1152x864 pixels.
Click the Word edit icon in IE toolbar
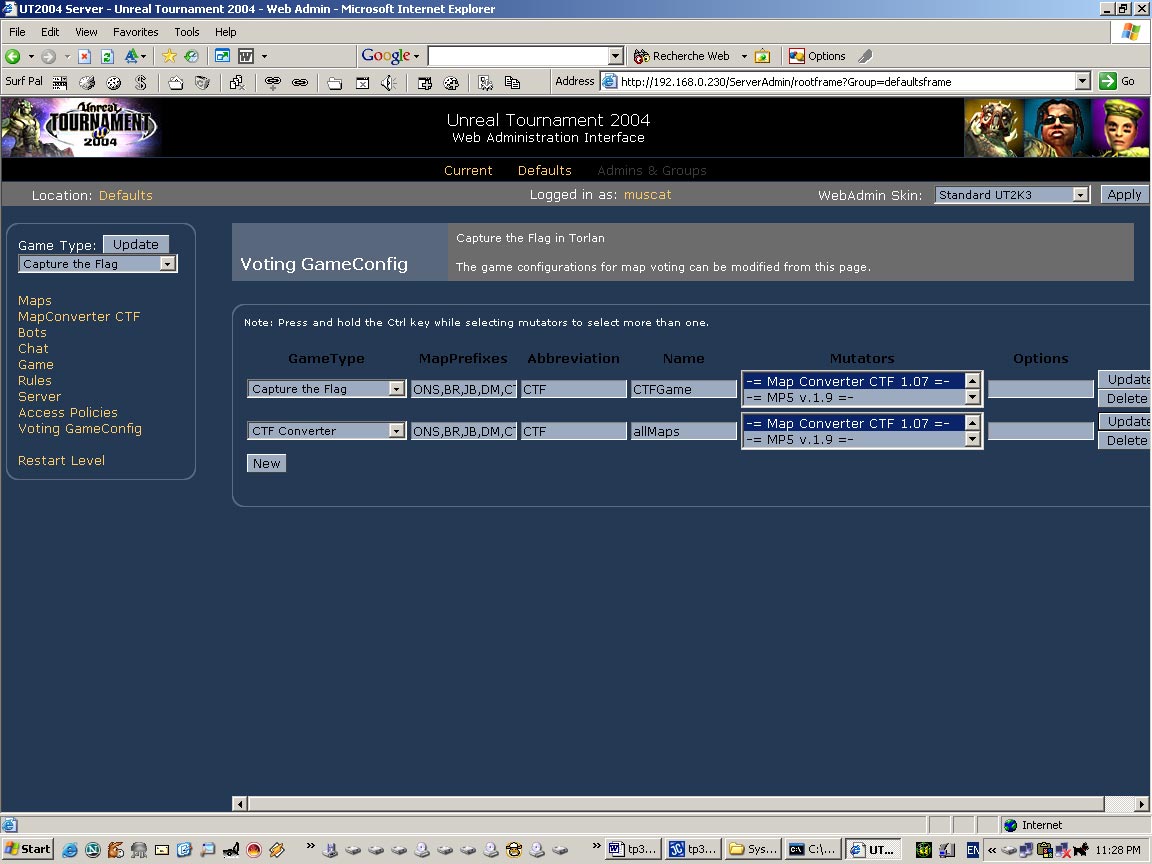click(x=245, y=56)
